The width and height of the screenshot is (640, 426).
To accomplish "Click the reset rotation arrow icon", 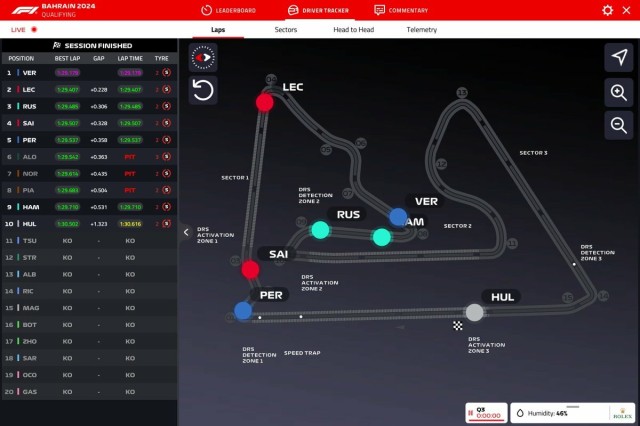I will tap(203, 90).
